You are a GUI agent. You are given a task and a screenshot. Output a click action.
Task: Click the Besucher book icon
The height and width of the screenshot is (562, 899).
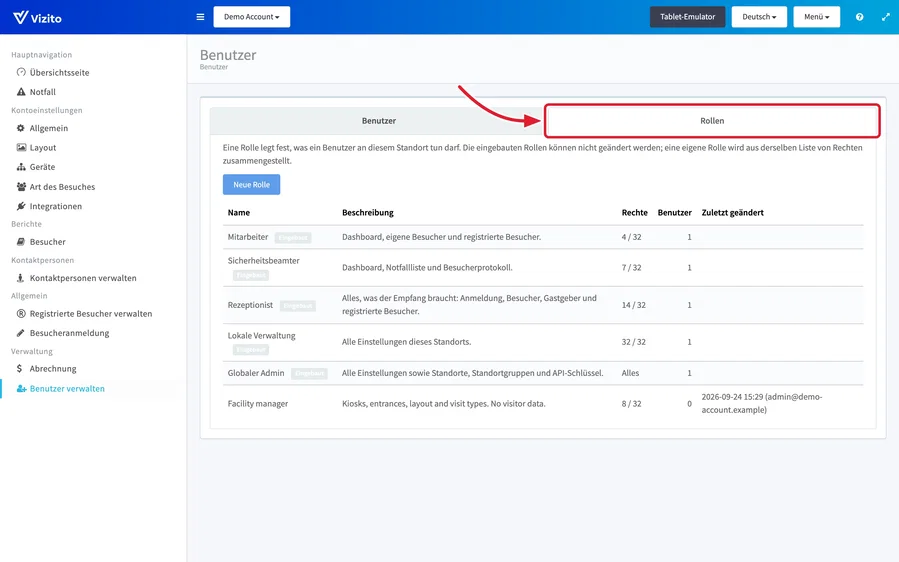pyautogui.click(x=21, y=241)
